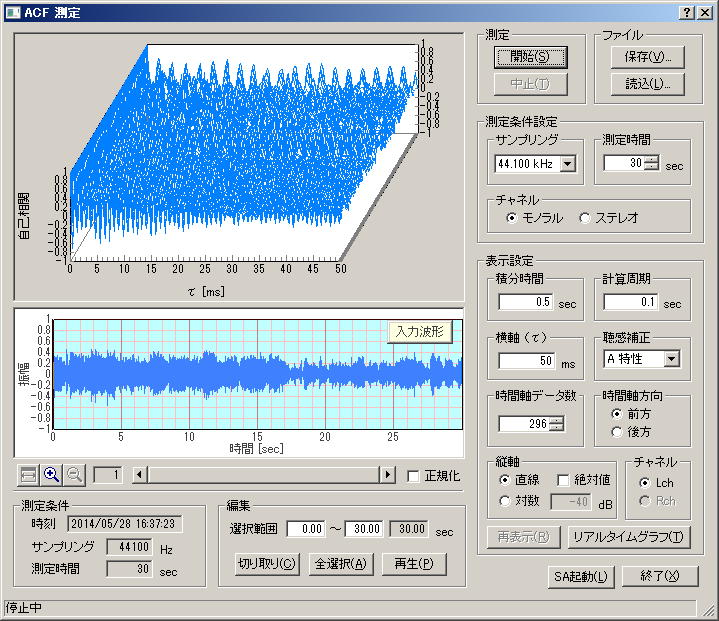
Task: Toggle the 絶対値 checkbox
Action: [x=563, y=480]
